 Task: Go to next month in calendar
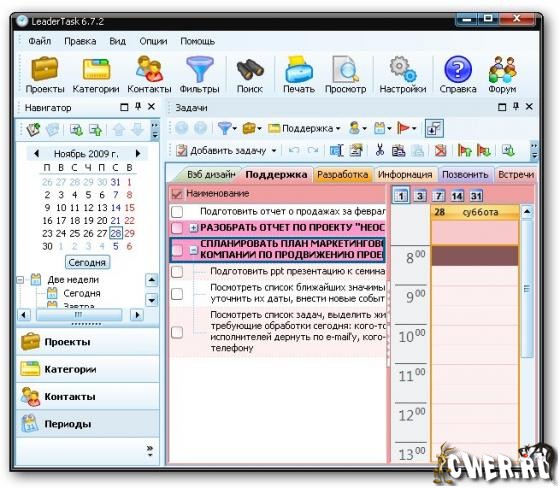tap(138, 154)
